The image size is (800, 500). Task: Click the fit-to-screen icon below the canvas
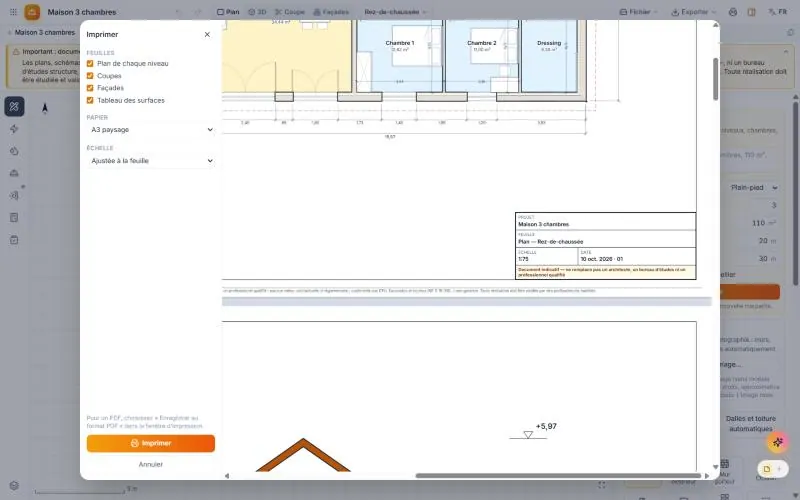click(x=602, y=485)
